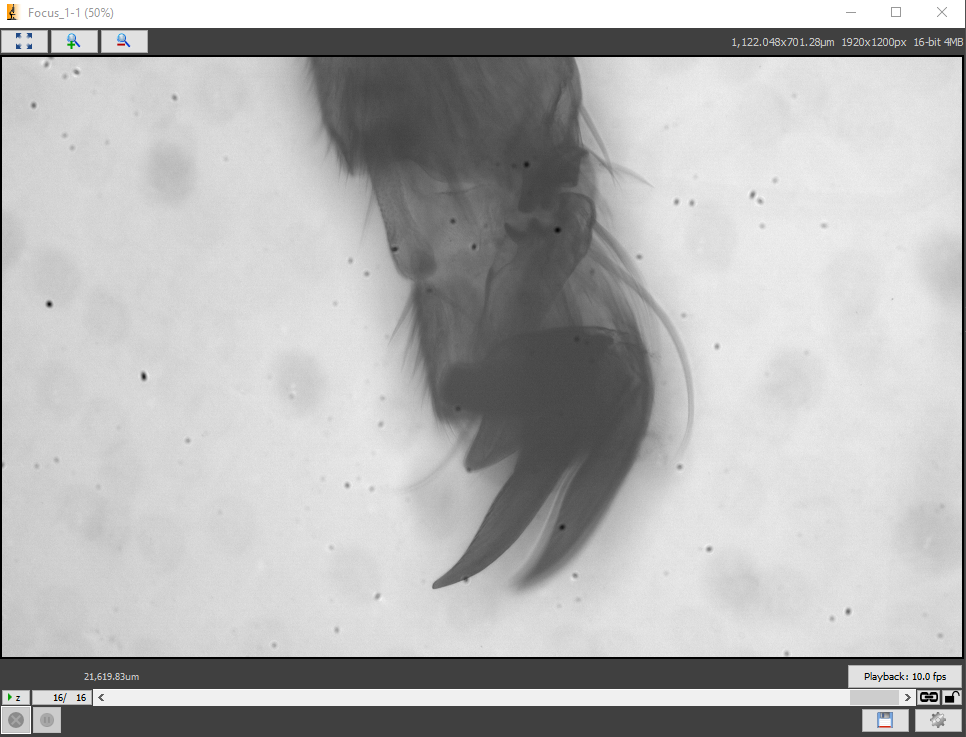Click the right arrow of z scrollbar
This screenshot has width=966, height=737.
point(907,697)
